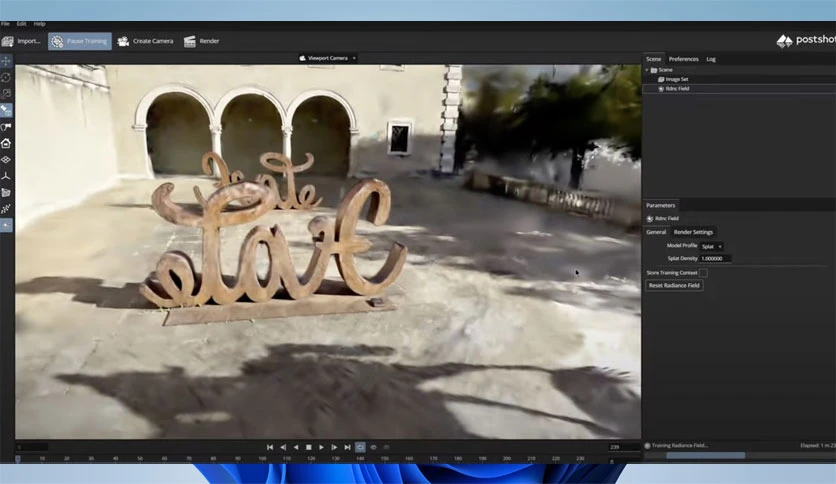This screenshot has height=484, width=836.
Task: Open the Help menu
Action: pos(39,24)
